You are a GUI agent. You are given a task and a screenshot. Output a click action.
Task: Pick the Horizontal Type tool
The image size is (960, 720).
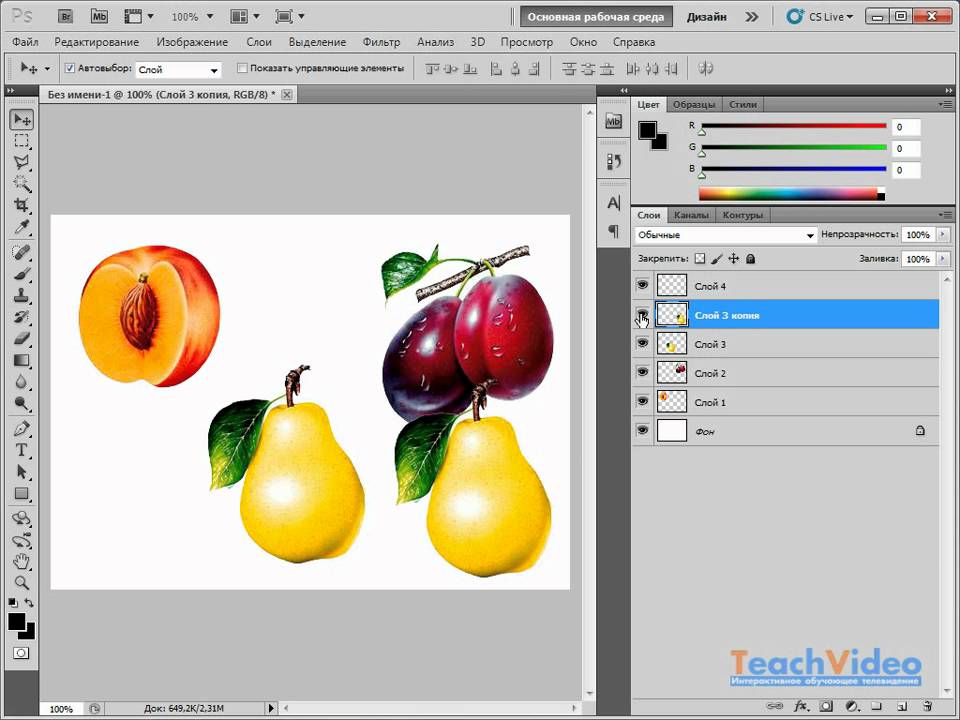21,450
